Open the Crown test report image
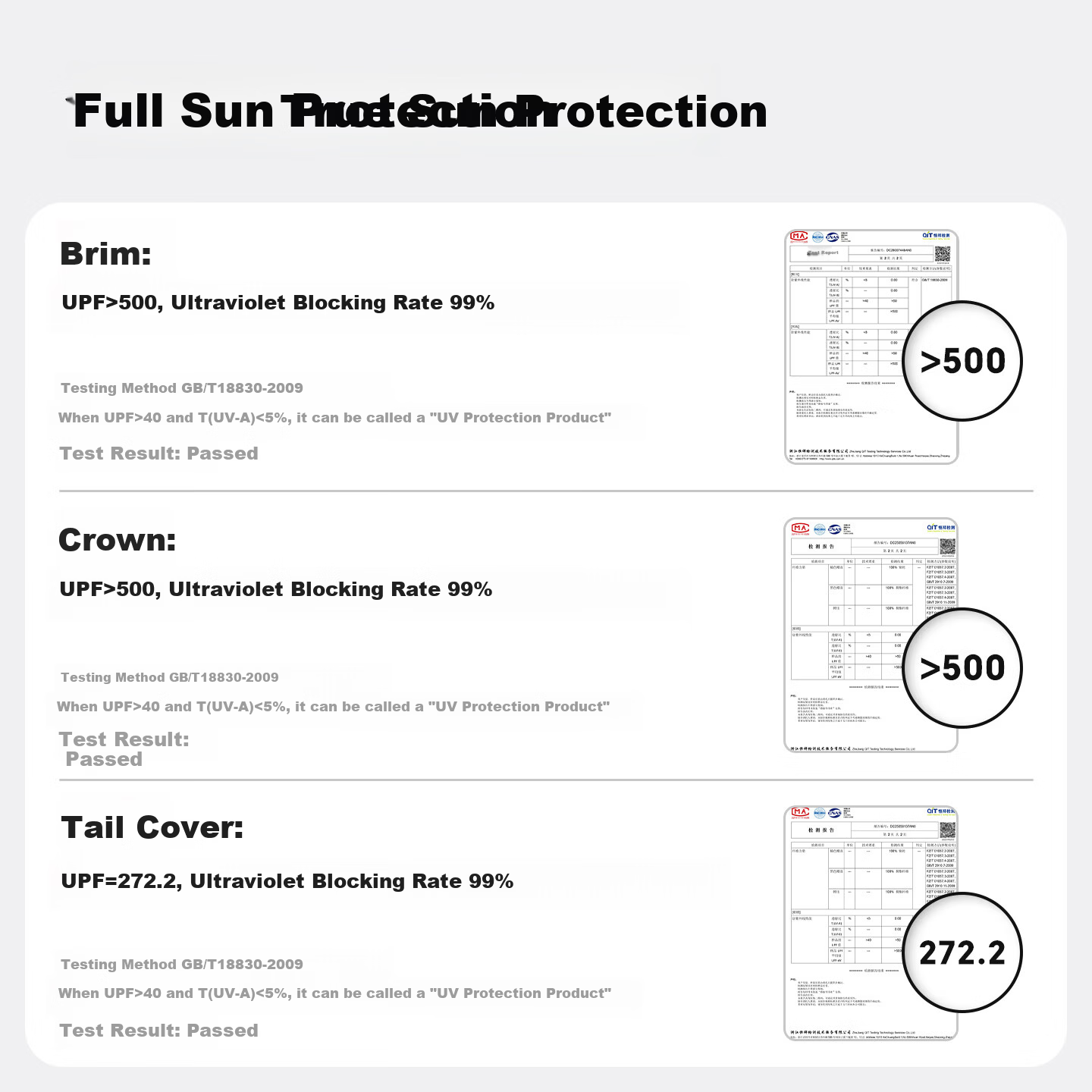This screenshot has height=1092, width=1092. 871,635
